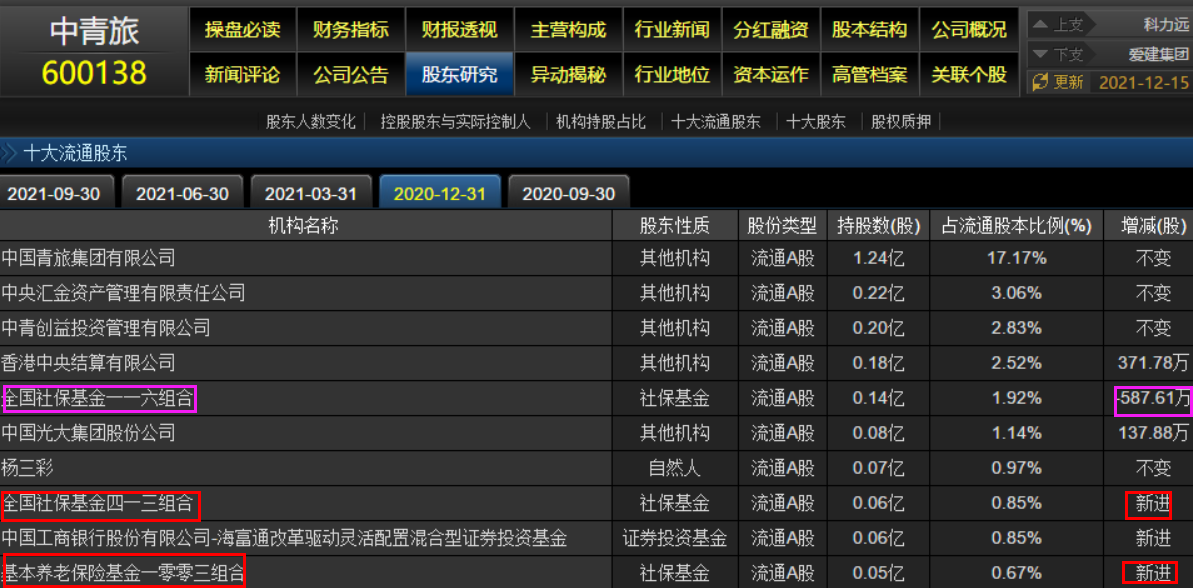Open the 操盘必读 tab
This screenshot has width=1193, height=588.
click(x=243, y=30)
